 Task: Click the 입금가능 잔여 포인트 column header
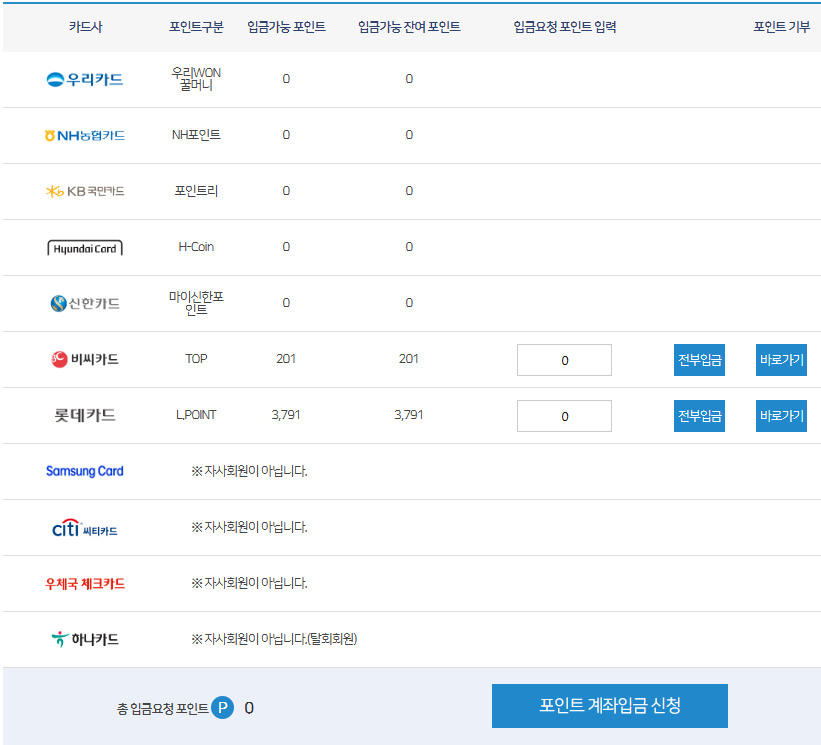coord(409,27)
